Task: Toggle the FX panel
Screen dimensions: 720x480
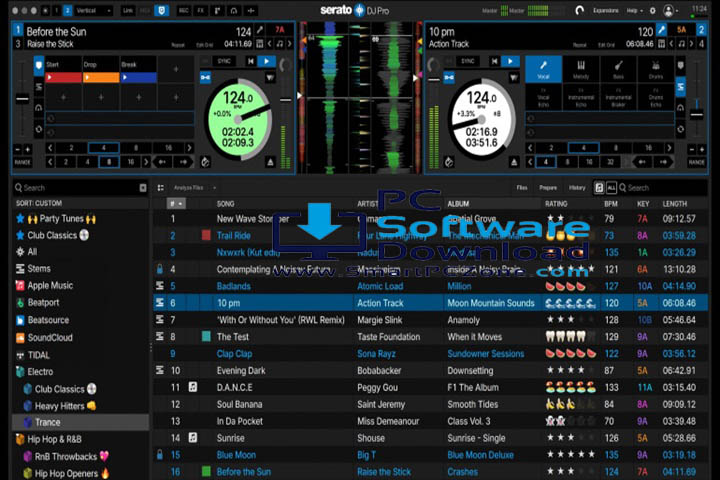Action: 201,10
